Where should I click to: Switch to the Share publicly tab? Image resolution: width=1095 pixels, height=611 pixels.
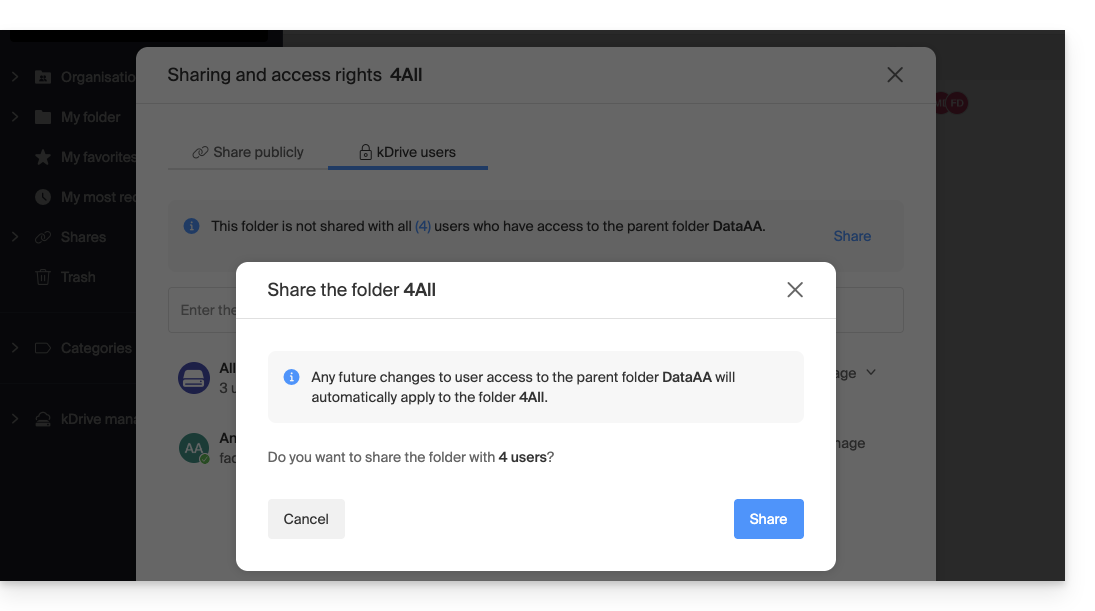[x=248, y=152]
